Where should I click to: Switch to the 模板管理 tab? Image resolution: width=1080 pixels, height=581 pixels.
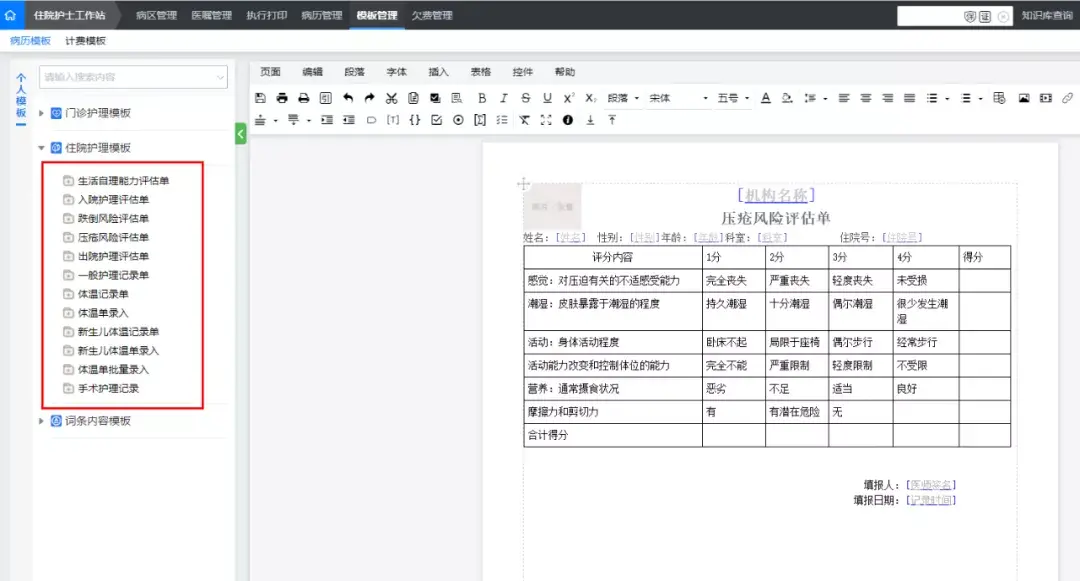click(377, 15)
